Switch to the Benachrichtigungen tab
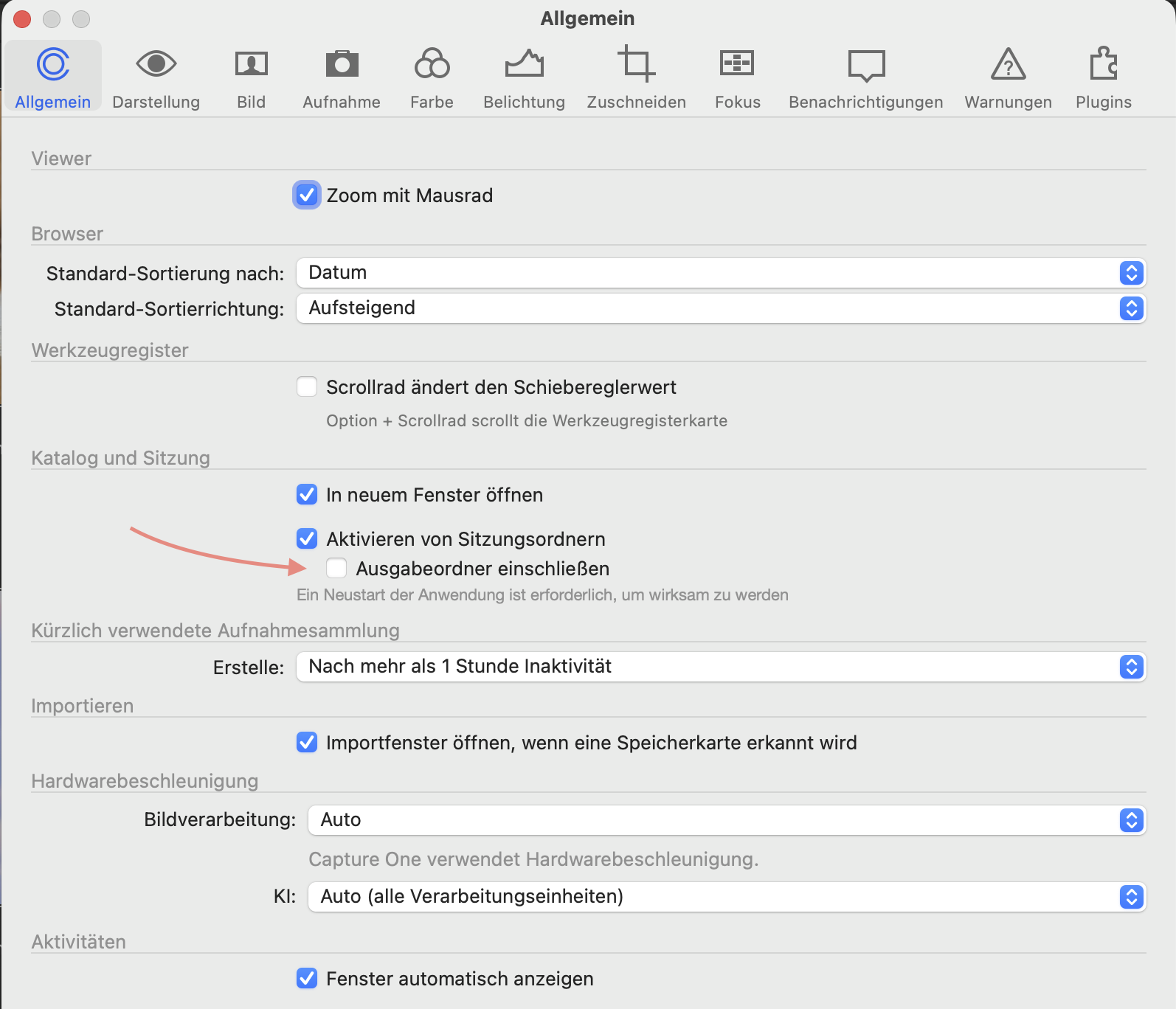The image size is (1176, 1009). pyautogui.click(x=865, y=77)
